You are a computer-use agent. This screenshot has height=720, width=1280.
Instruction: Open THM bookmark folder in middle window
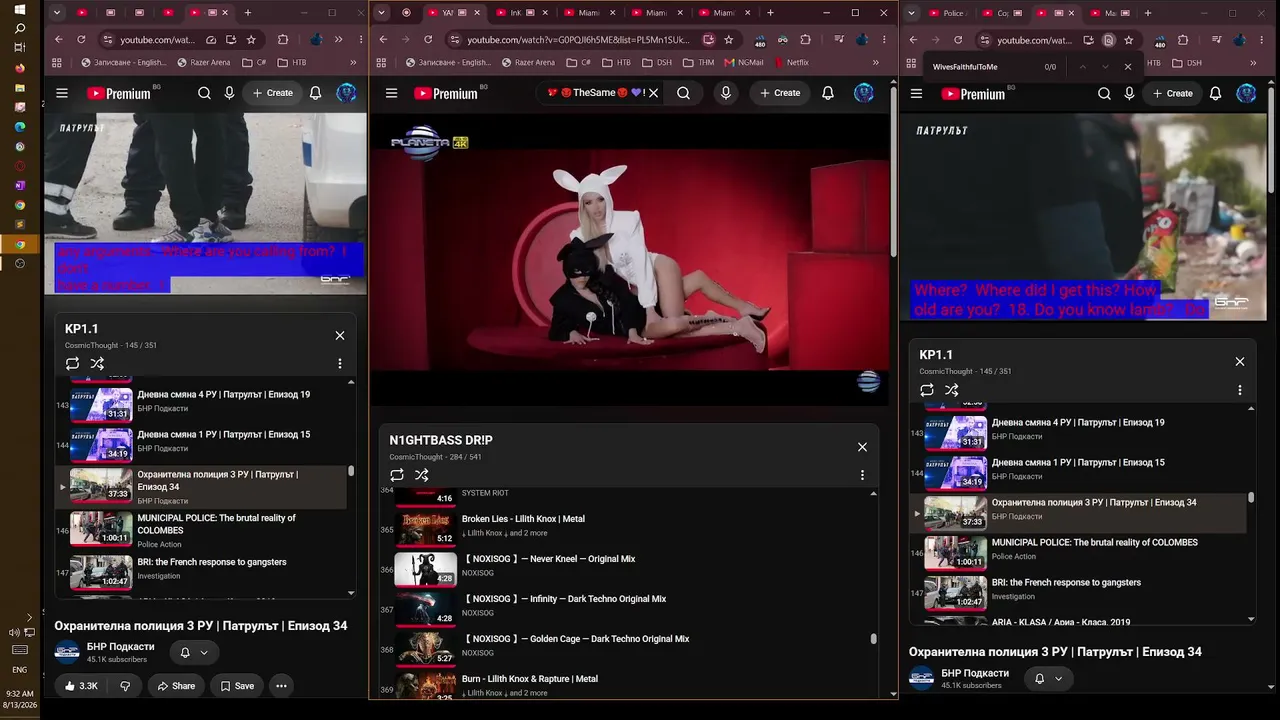coord(699,62)
